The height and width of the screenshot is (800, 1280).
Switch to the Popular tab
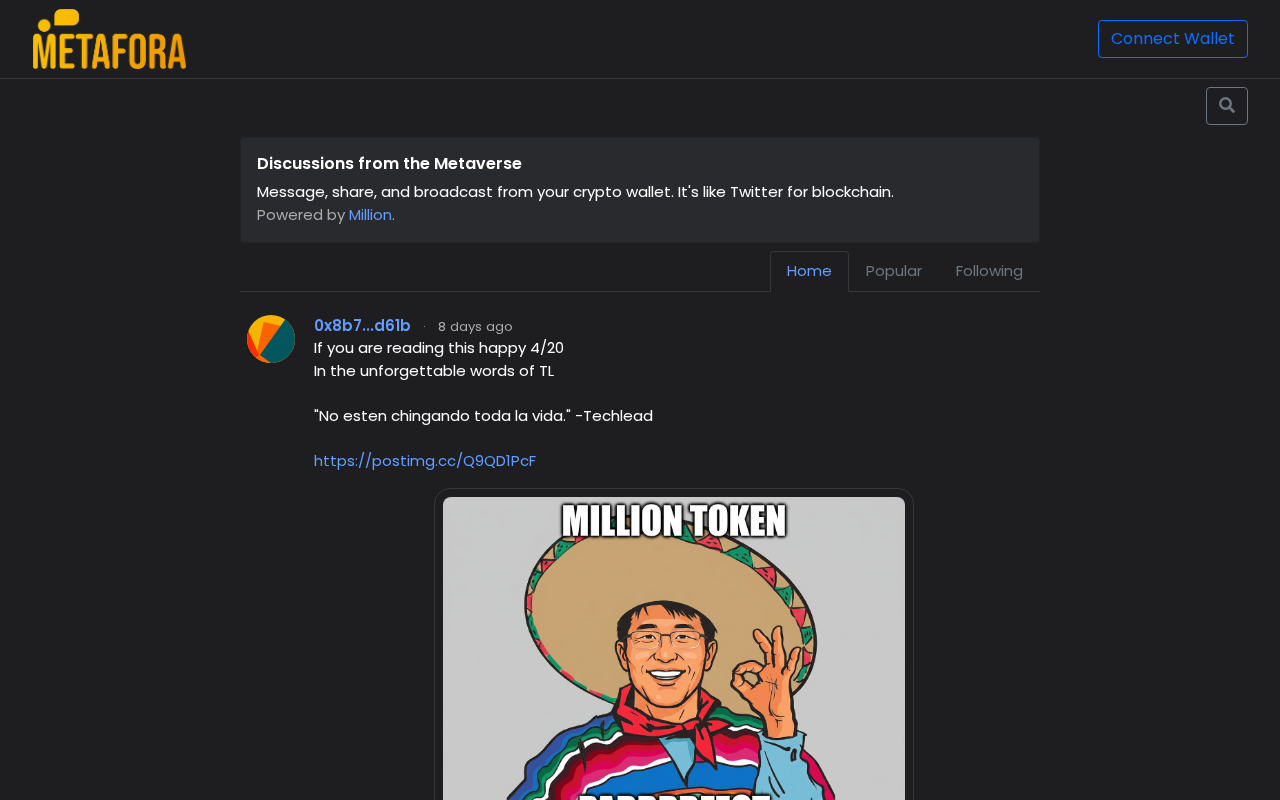click(893, 271)
